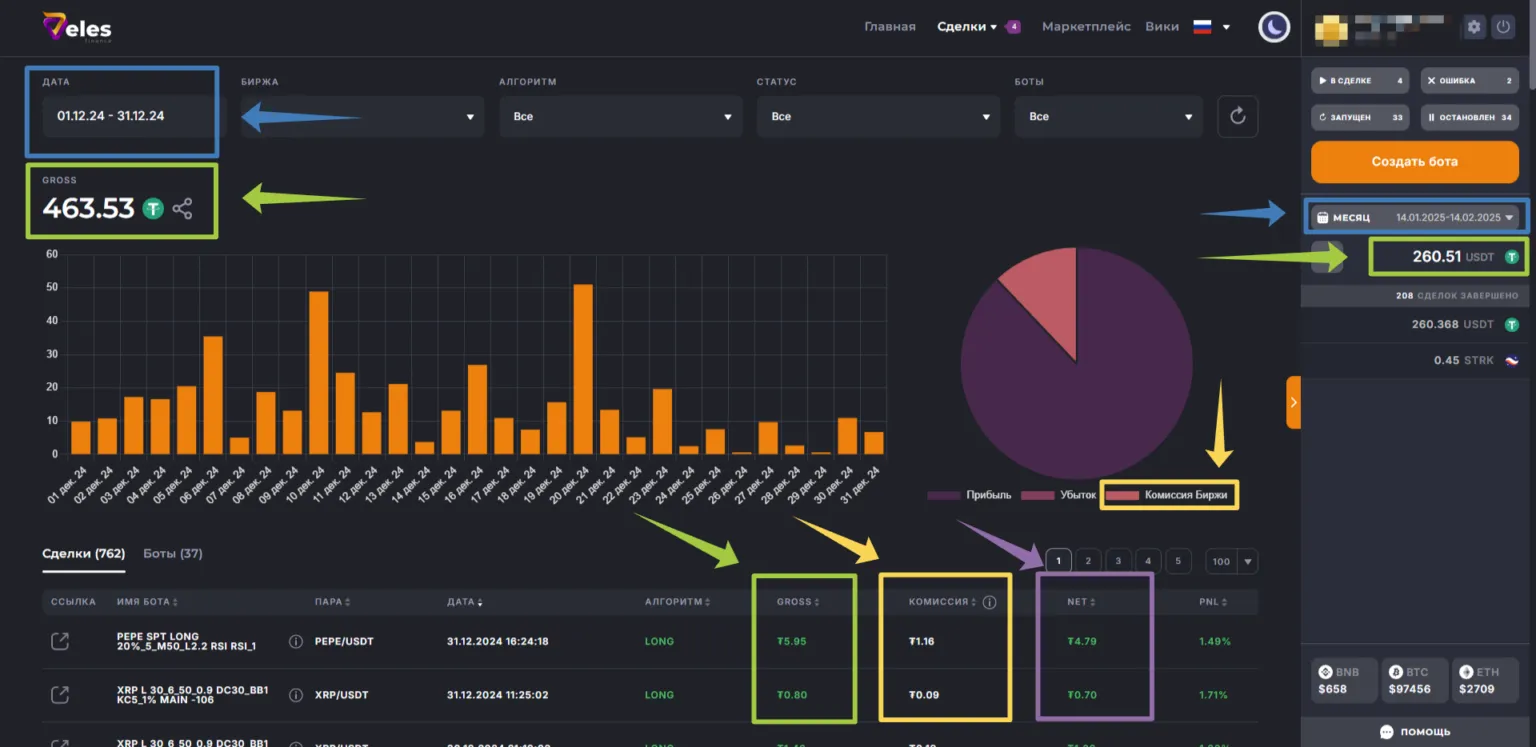The width and height of the screenshot is (1536, 747).
Task: Open account settings gear icon
Action: (1473, 27)
